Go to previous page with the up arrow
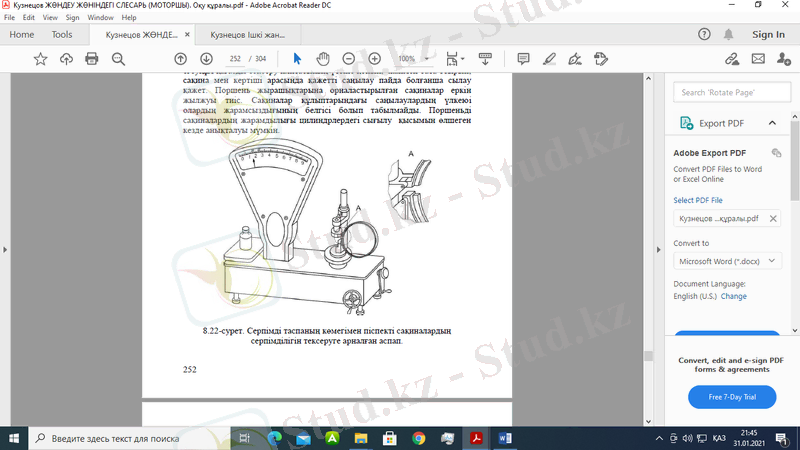Image resolution: width=800 pixels, height=450 pixels. point(180,59)
